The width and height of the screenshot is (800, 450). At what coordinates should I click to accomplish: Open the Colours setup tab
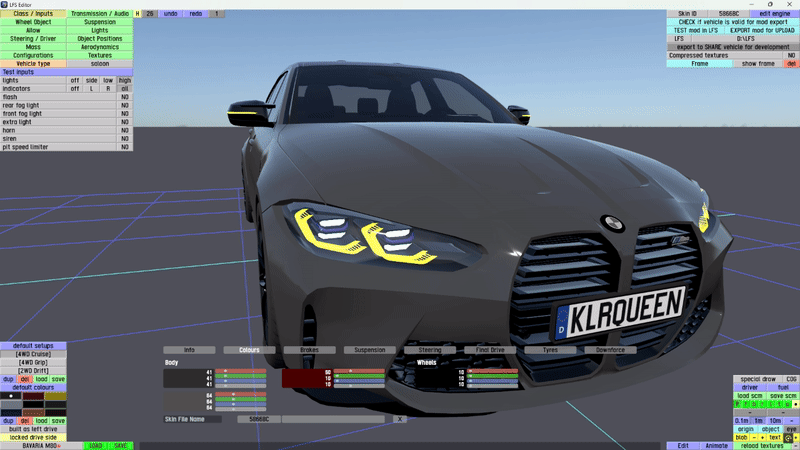point(249,350)
